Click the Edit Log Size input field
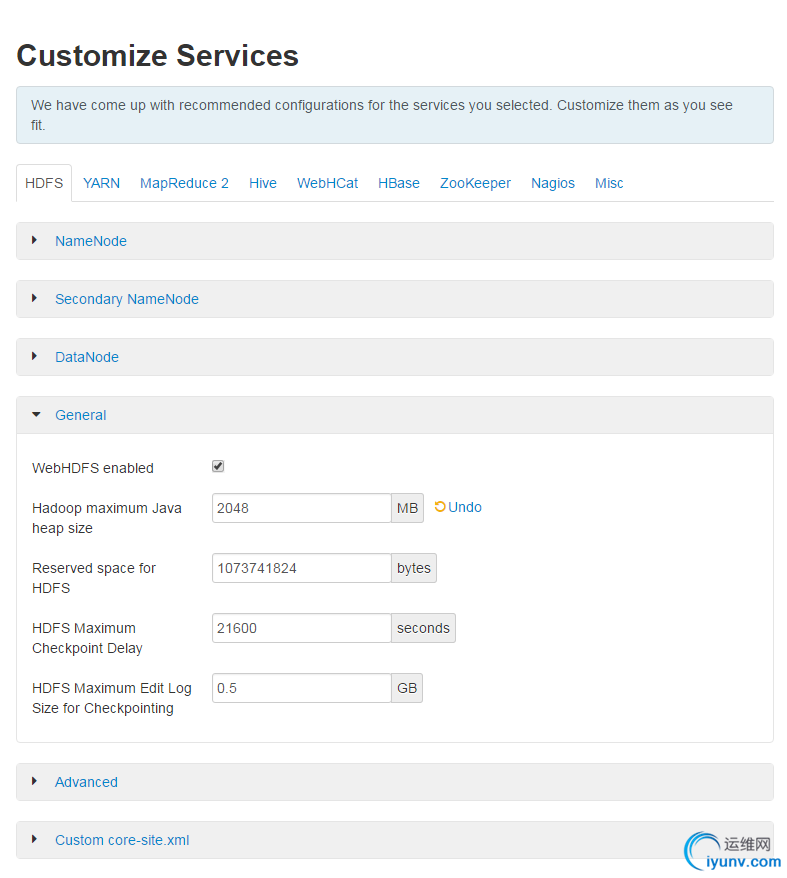Image resolution: width=787 pixels, height=878 pixels. click(x=301, y=688)
